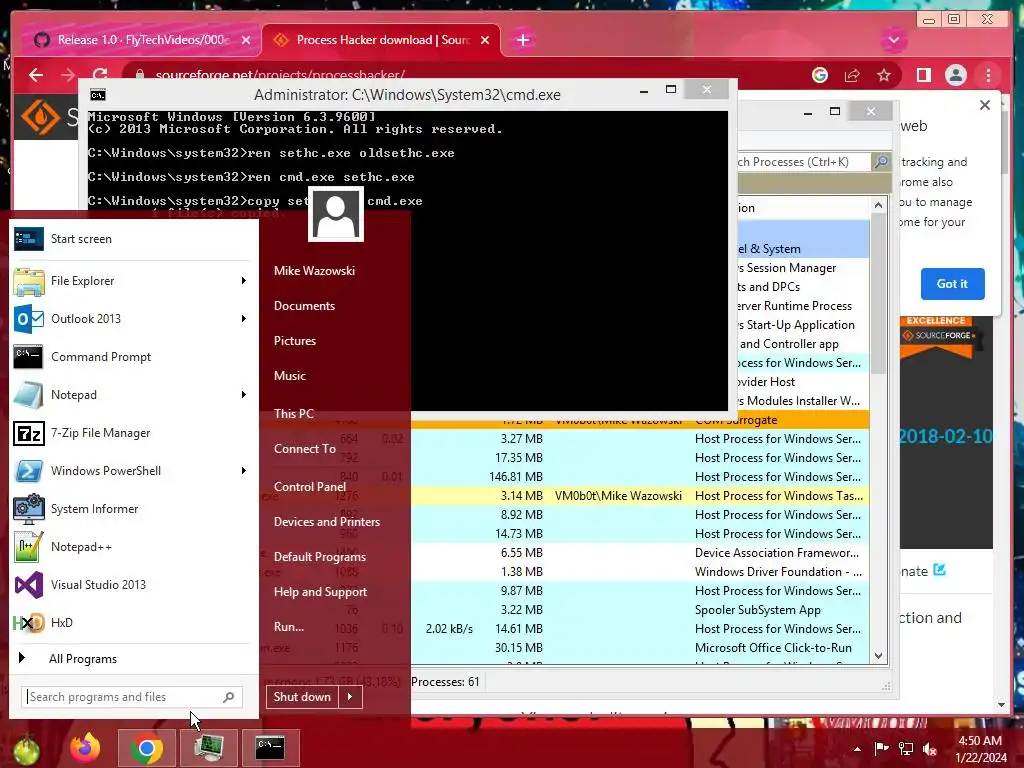Switch to Release 1.0 FlyTechVideos tab
The width and height of the screenshot is (1024, 768).
click(142, 40)
